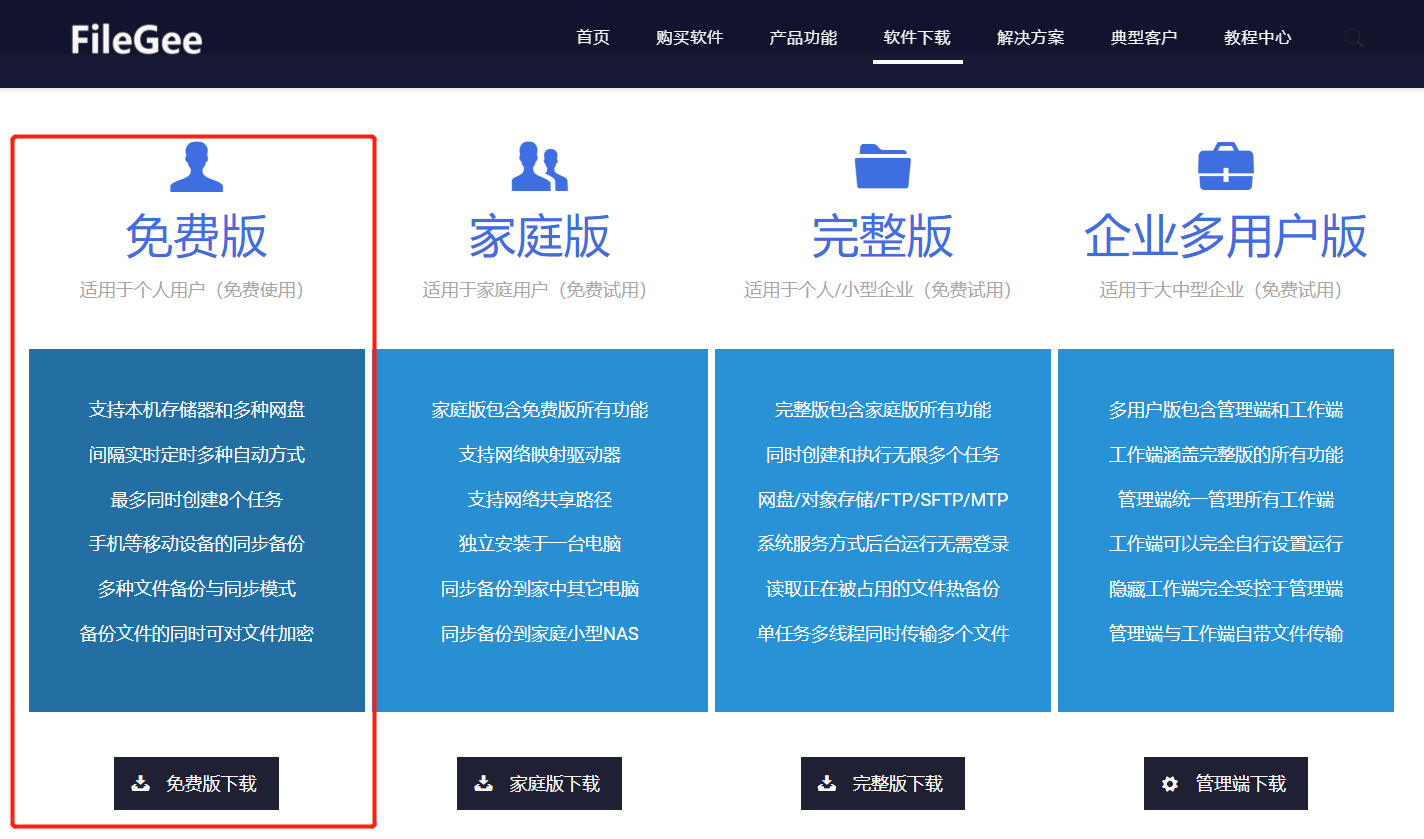The width and height of the screenshot is (1424, 839).
Task: Click the text 多种文件备份与同步模式
Action: coord(197,589)
